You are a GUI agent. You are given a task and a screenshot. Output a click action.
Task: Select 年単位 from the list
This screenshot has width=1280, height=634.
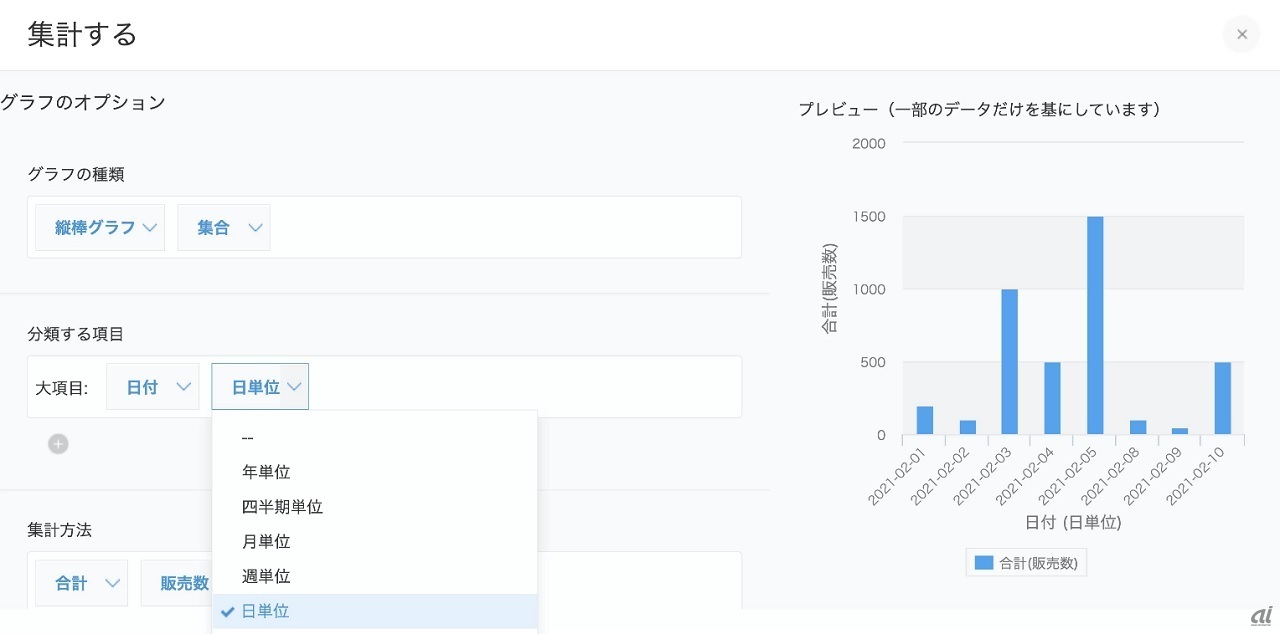click(x=266, y=472)
